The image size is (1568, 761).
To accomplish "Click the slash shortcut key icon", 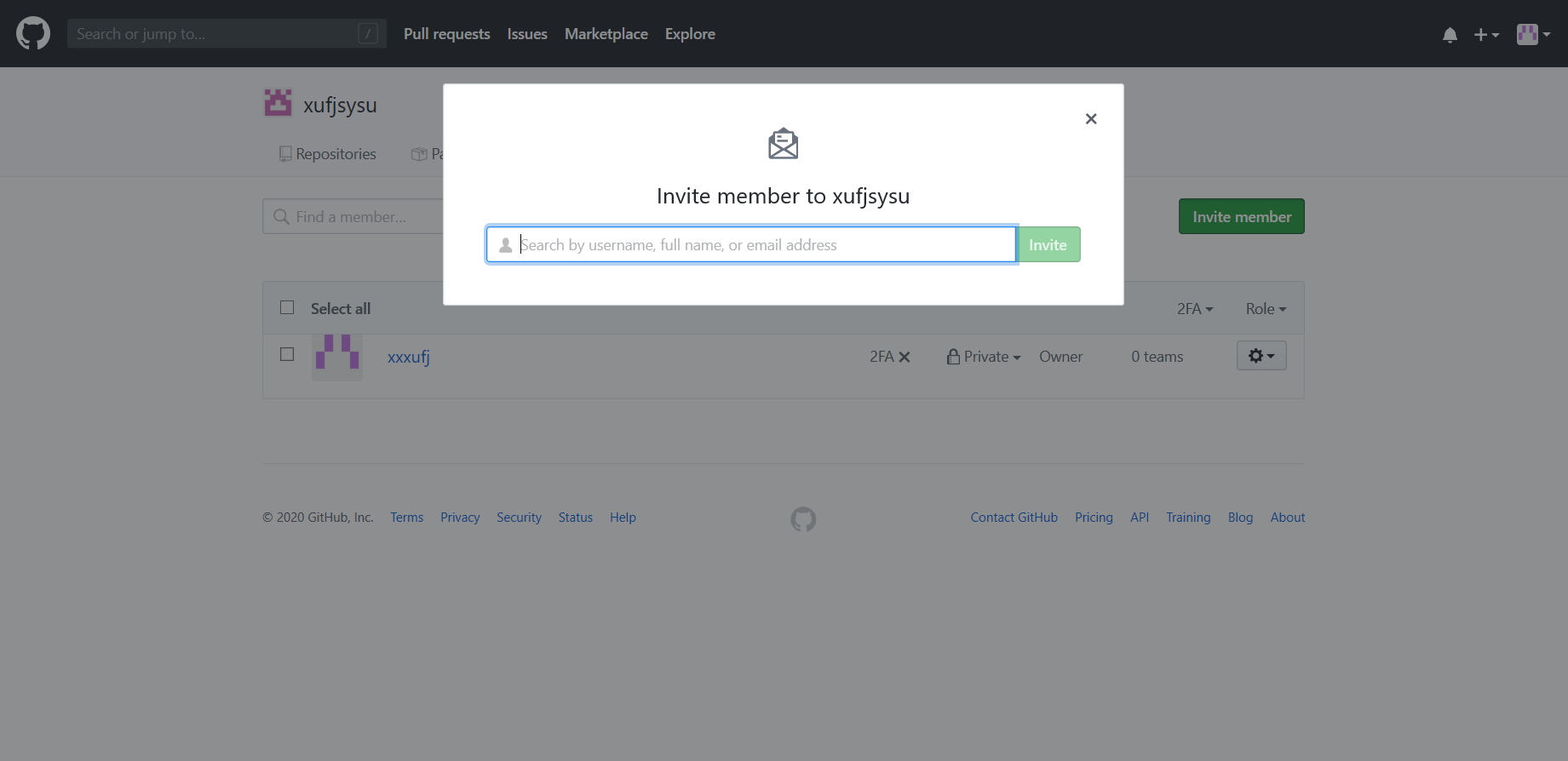I will coord(368,34).
